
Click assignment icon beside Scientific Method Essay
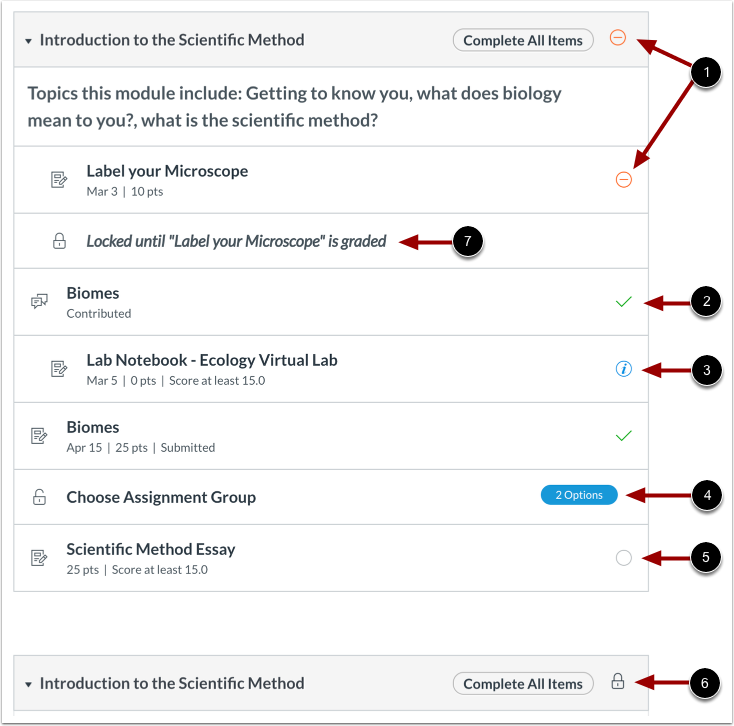coord(39,558)
